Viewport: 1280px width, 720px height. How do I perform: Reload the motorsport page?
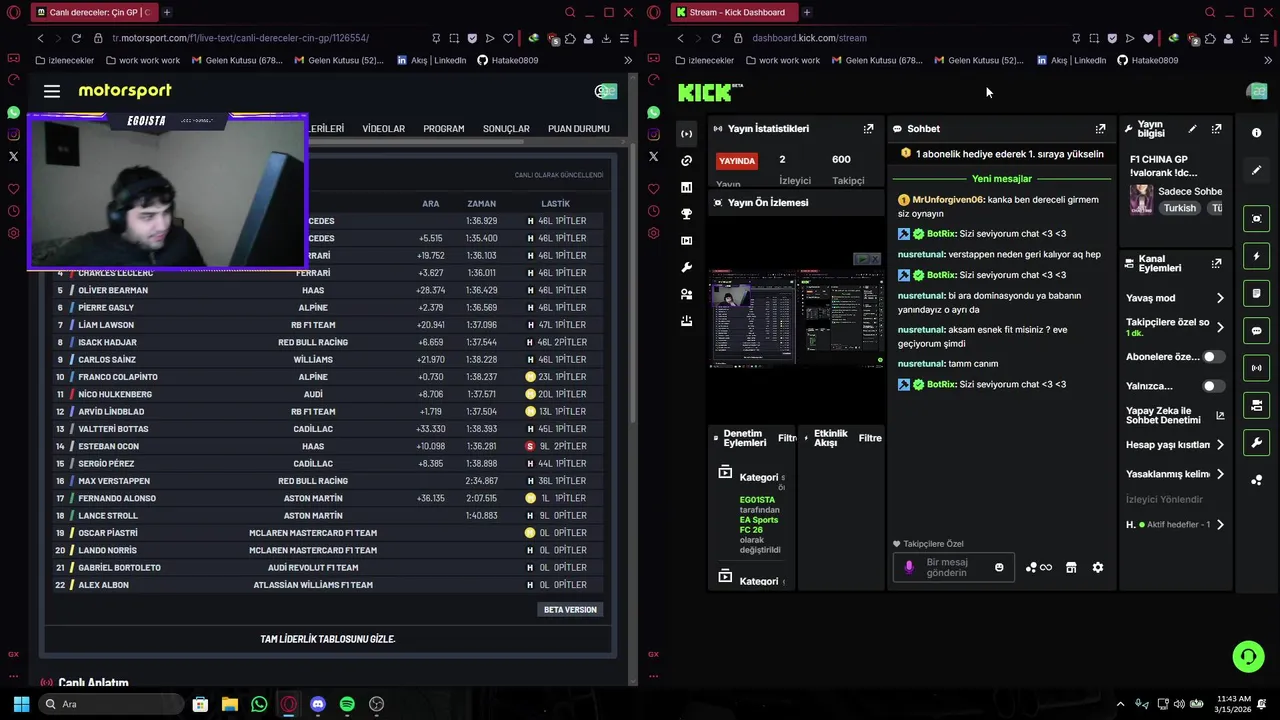pos(76,38)
